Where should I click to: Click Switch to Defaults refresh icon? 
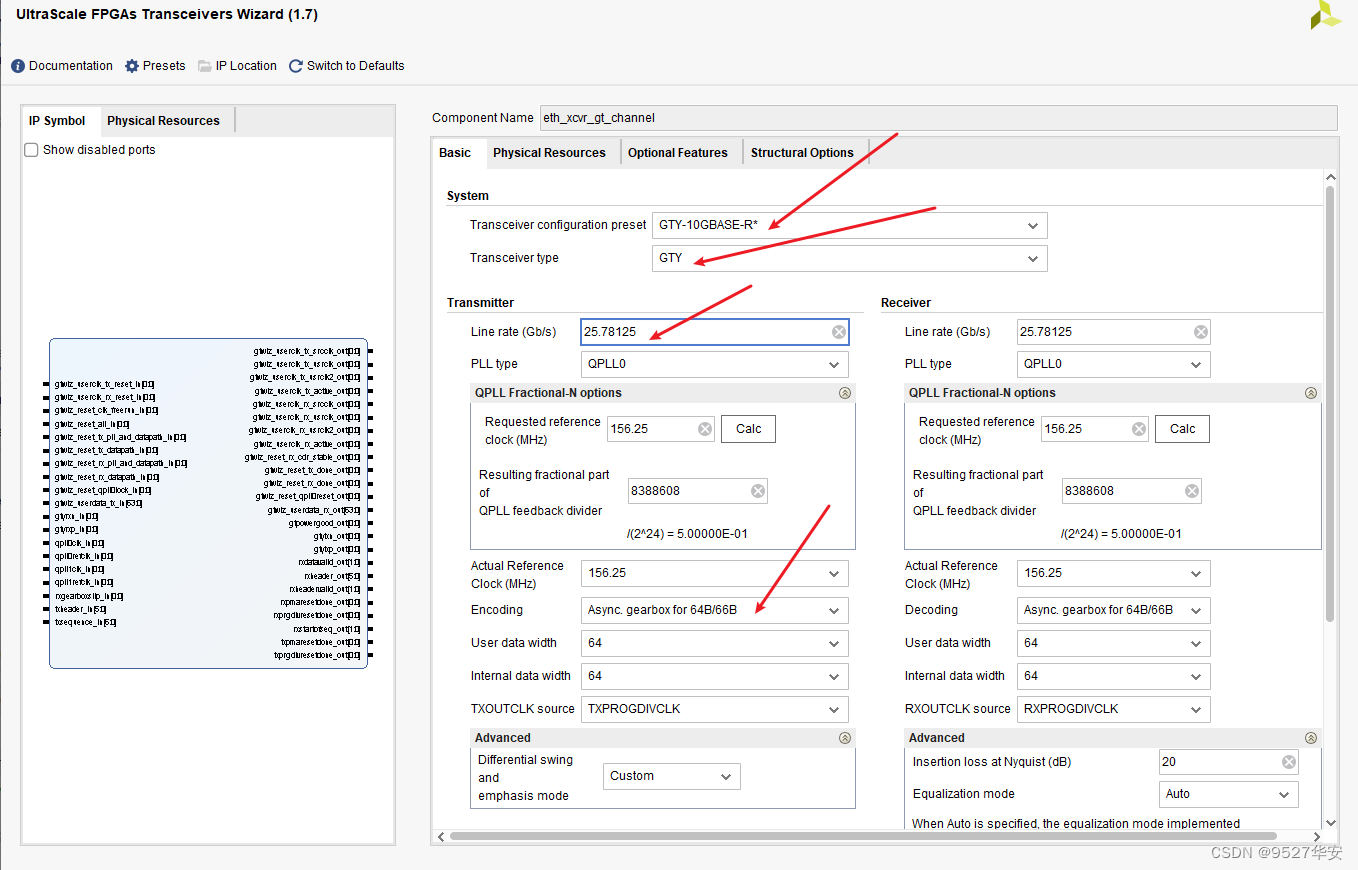[x=296, y=66]
